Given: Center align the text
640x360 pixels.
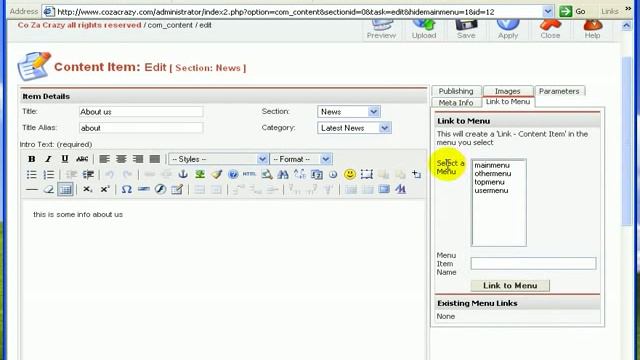Looking at the screenshot, I should click(x=121, y=159).
